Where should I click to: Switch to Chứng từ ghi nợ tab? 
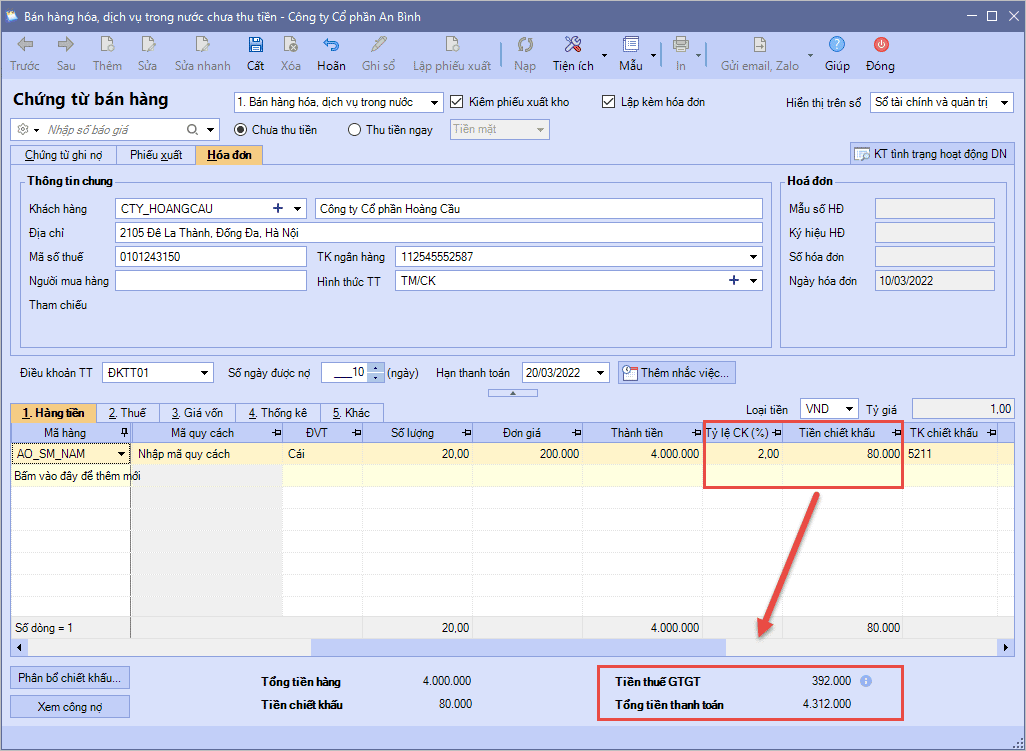point(63,155)
